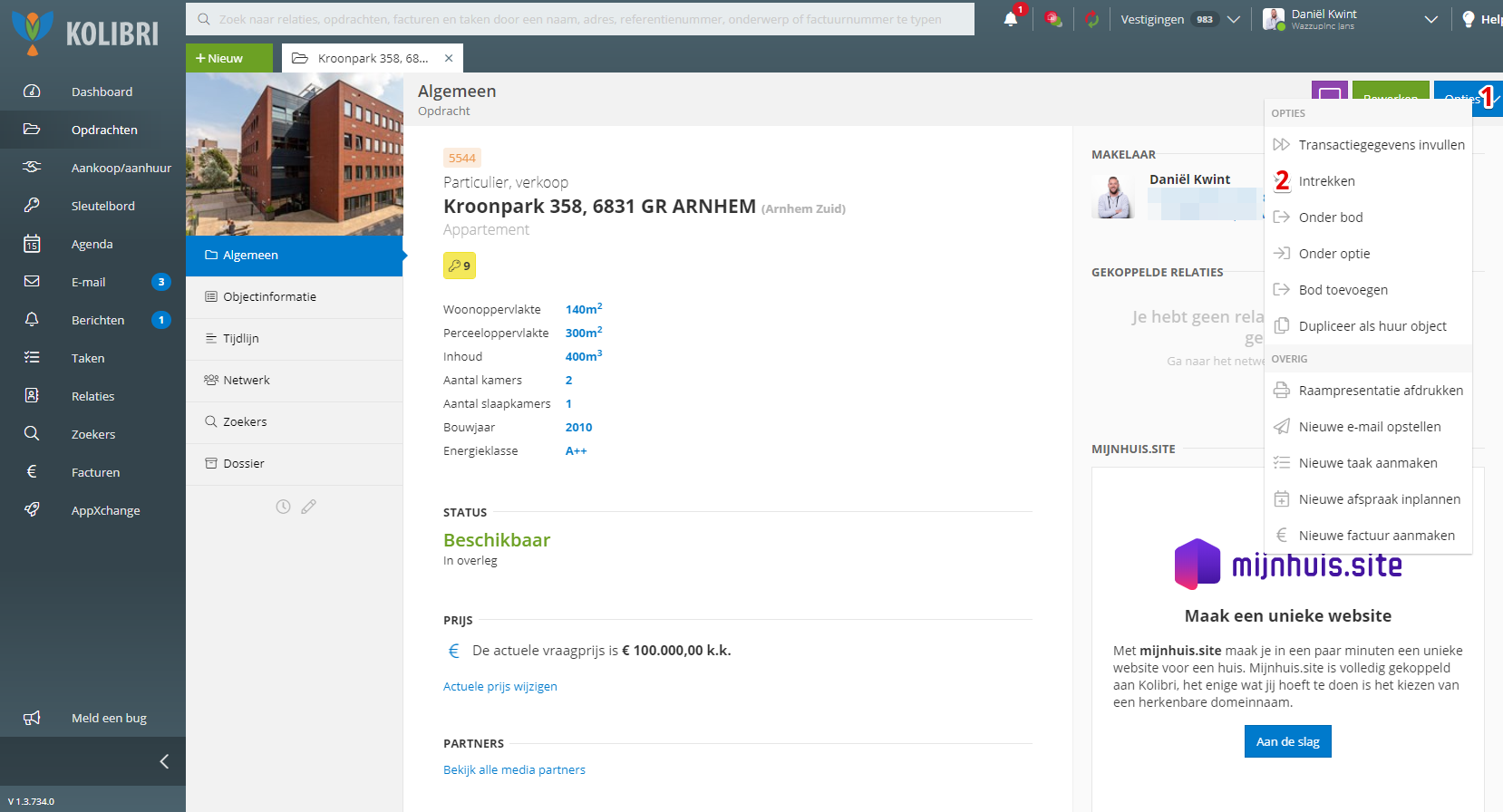The height and width of the screenshot is (812, 1503).
Task: Open AppXchange rocket icon
Action: pyautogui.click(x=32, y=510)
